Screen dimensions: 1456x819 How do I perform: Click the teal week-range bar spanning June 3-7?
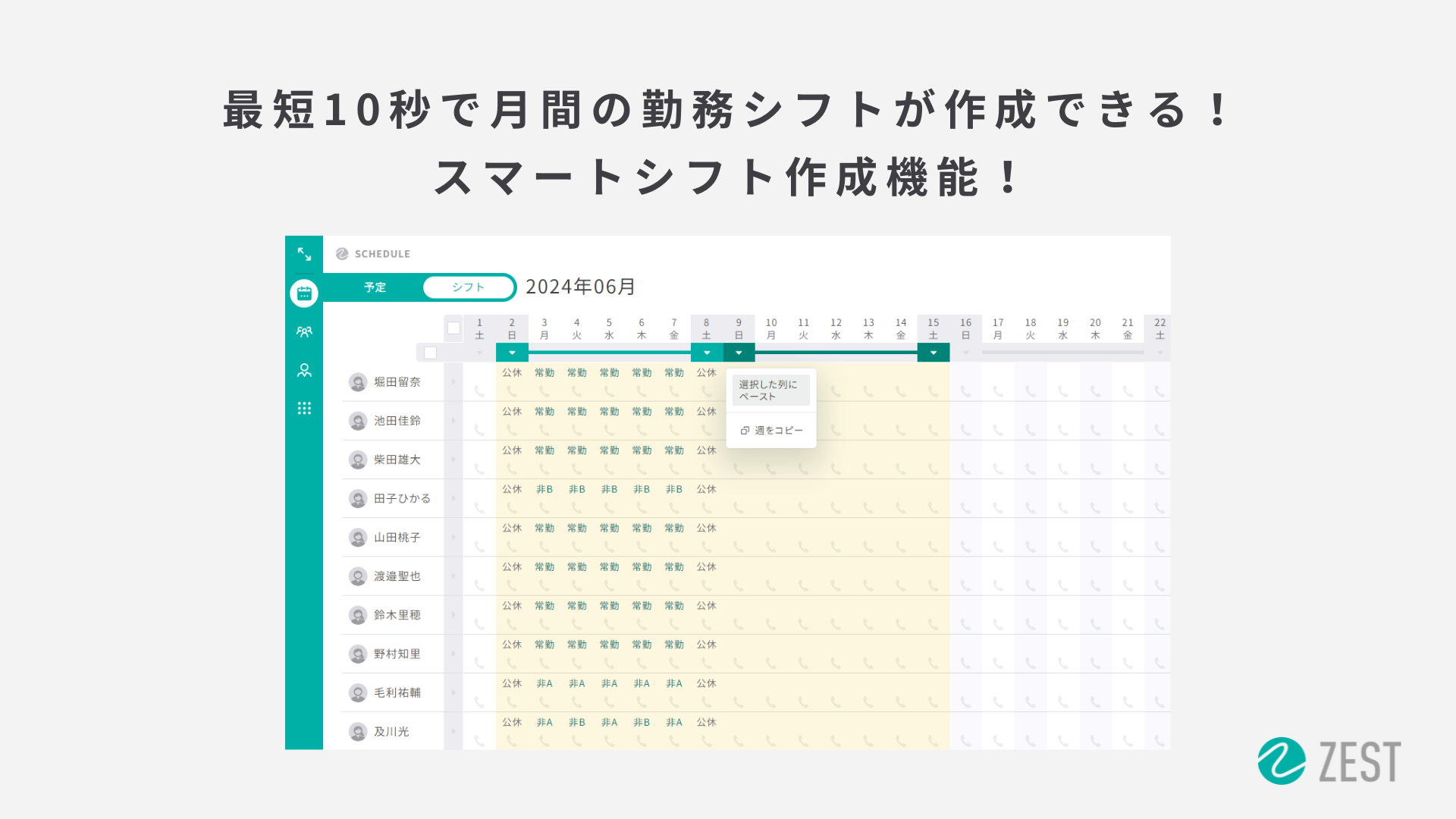(610, 353)
